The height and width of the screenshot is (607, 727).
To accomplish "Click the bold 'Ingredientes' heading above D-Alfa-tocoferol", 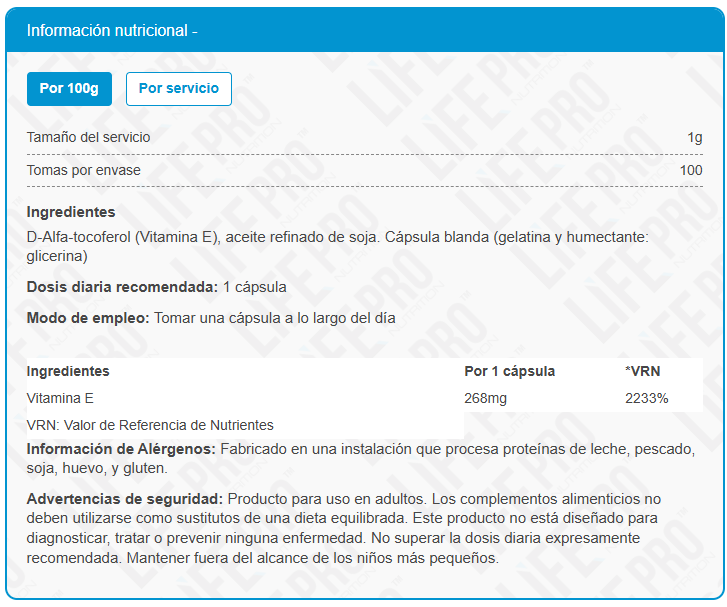I will pos(71,212).
